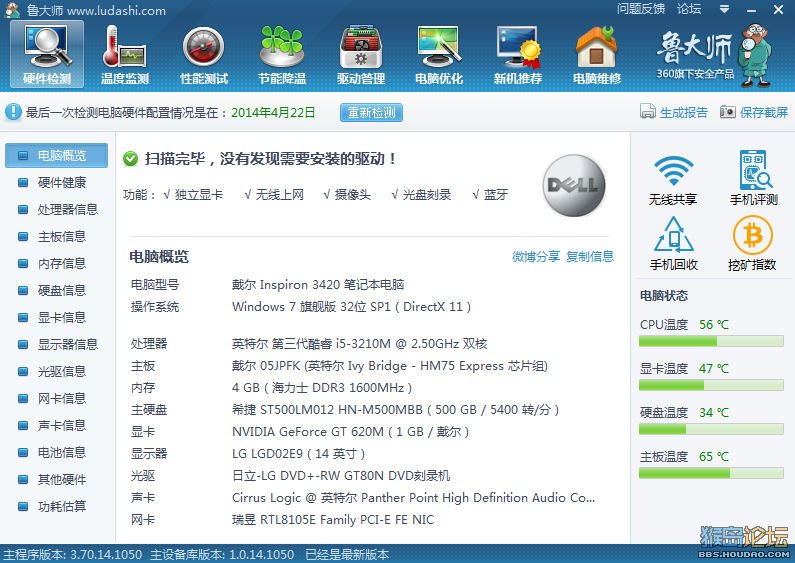Click the 显卡温度 progress bar

tap(711, 385)
